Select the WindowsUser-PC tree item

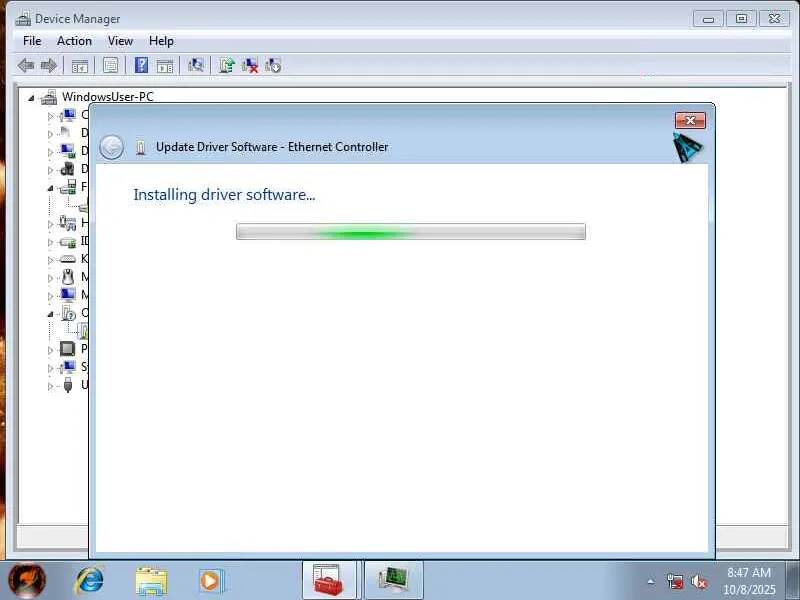(108, 96)
